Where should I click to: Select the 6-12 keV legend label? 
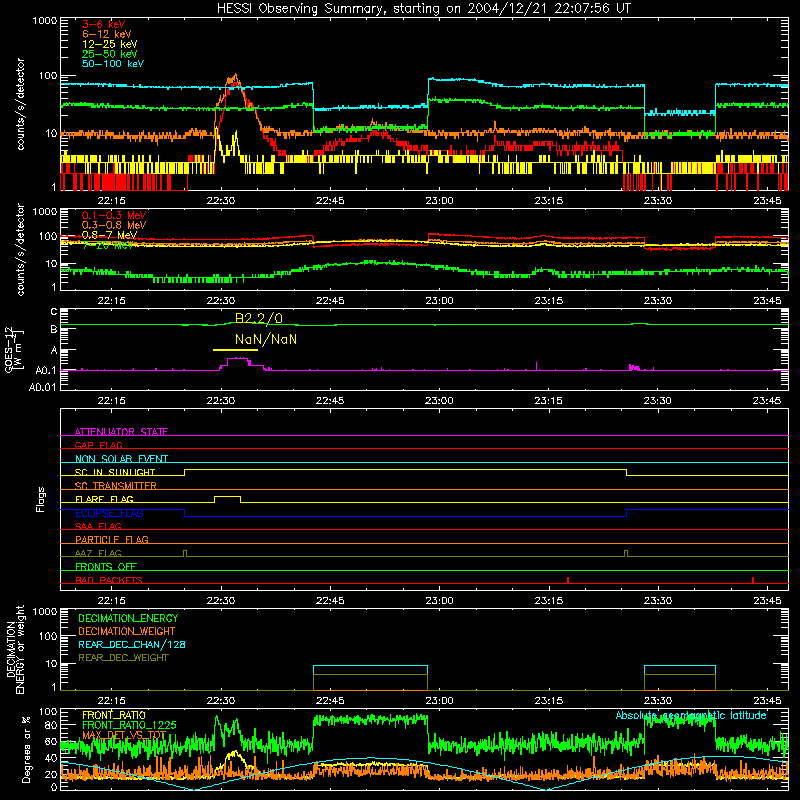click(106, 34)
